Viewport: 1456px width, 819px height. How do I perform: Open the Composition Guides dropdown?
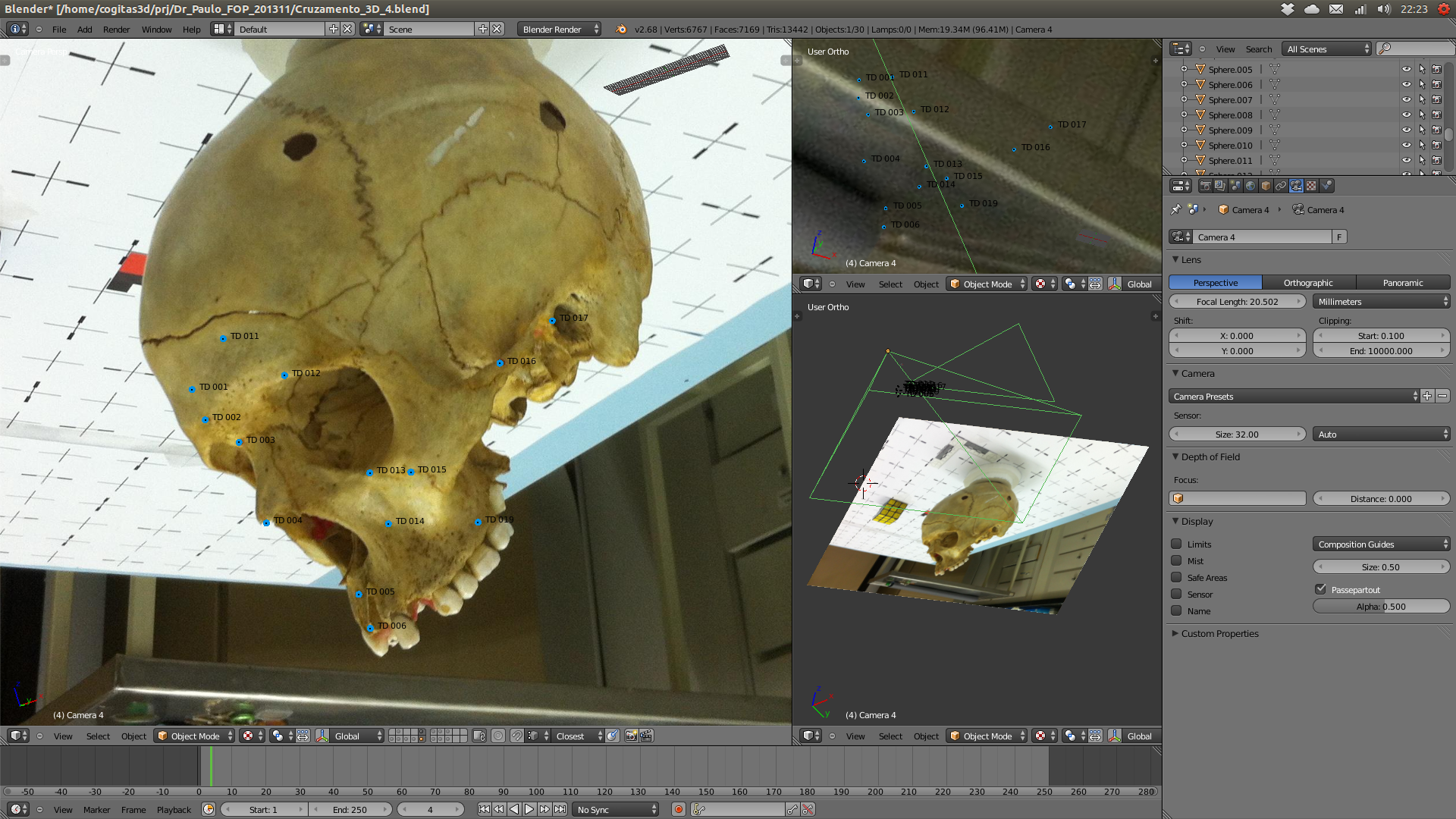1381,544
